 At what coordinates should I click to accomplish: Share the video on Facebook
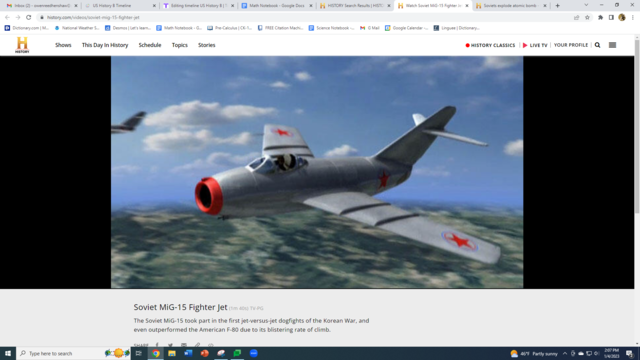tap(157, 345)
